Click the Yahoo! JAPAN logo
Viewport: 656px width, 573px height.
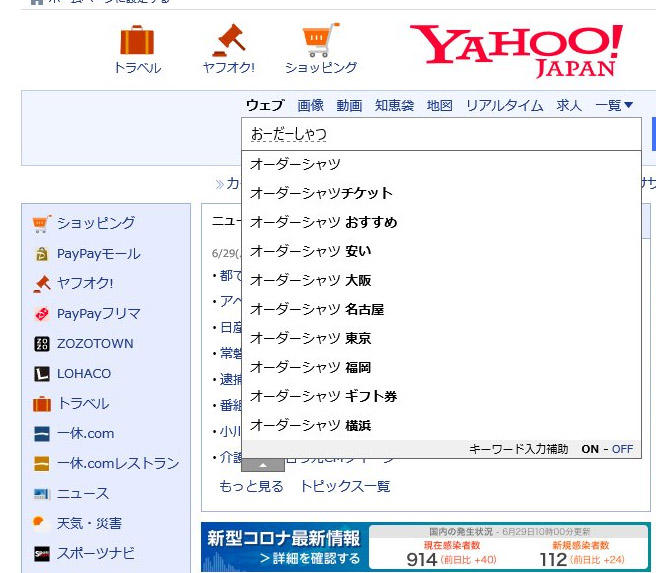(517, 51)
